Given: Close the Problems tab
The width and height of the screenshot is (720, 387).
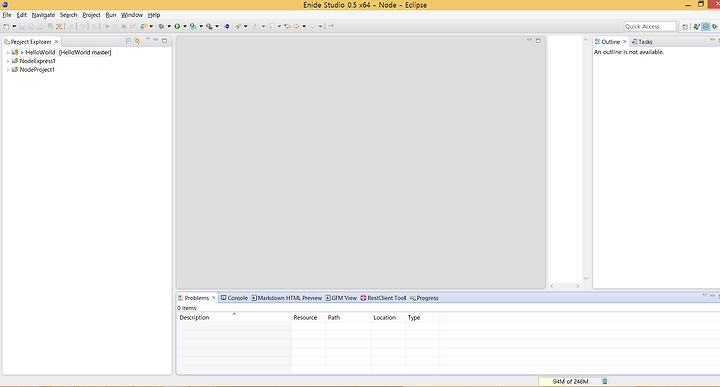Looking at the screenshot, I should (214, 298).
